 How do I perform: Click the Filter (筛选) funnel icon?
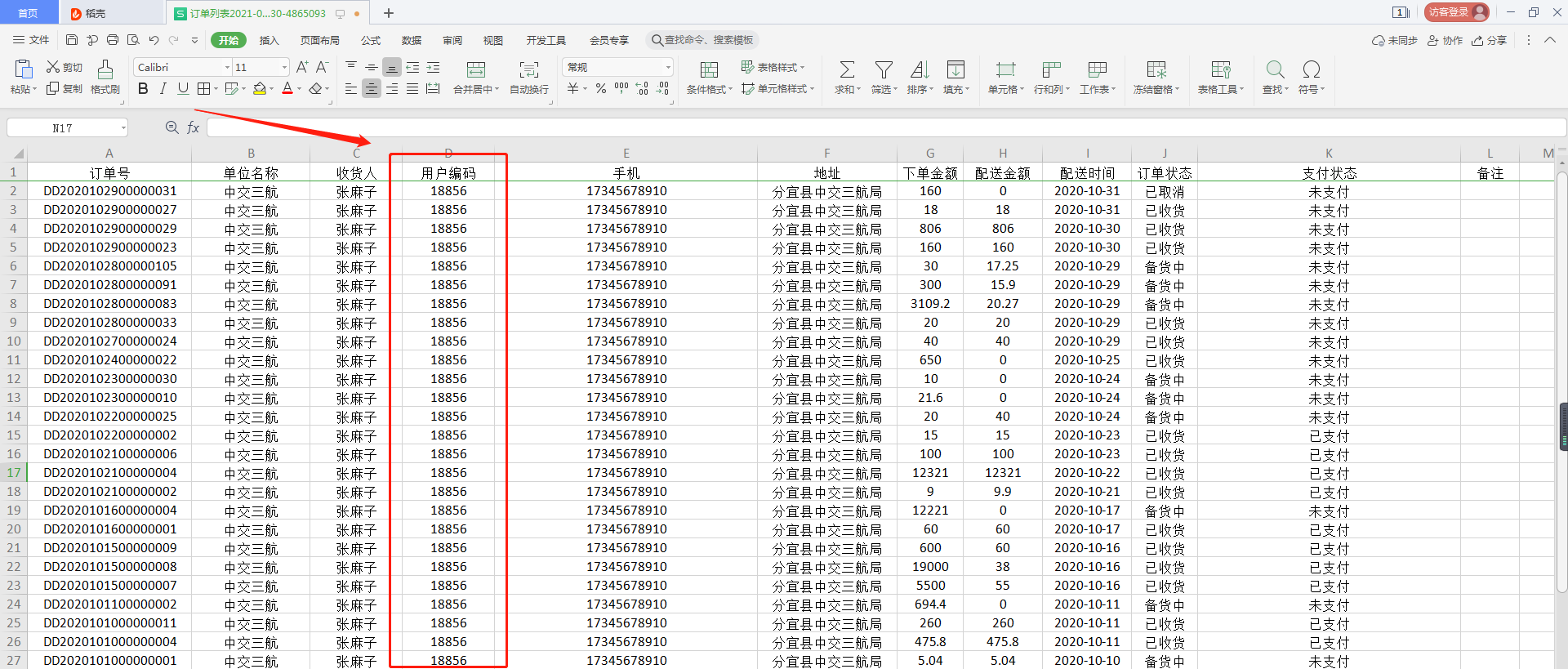click(883, 70)
